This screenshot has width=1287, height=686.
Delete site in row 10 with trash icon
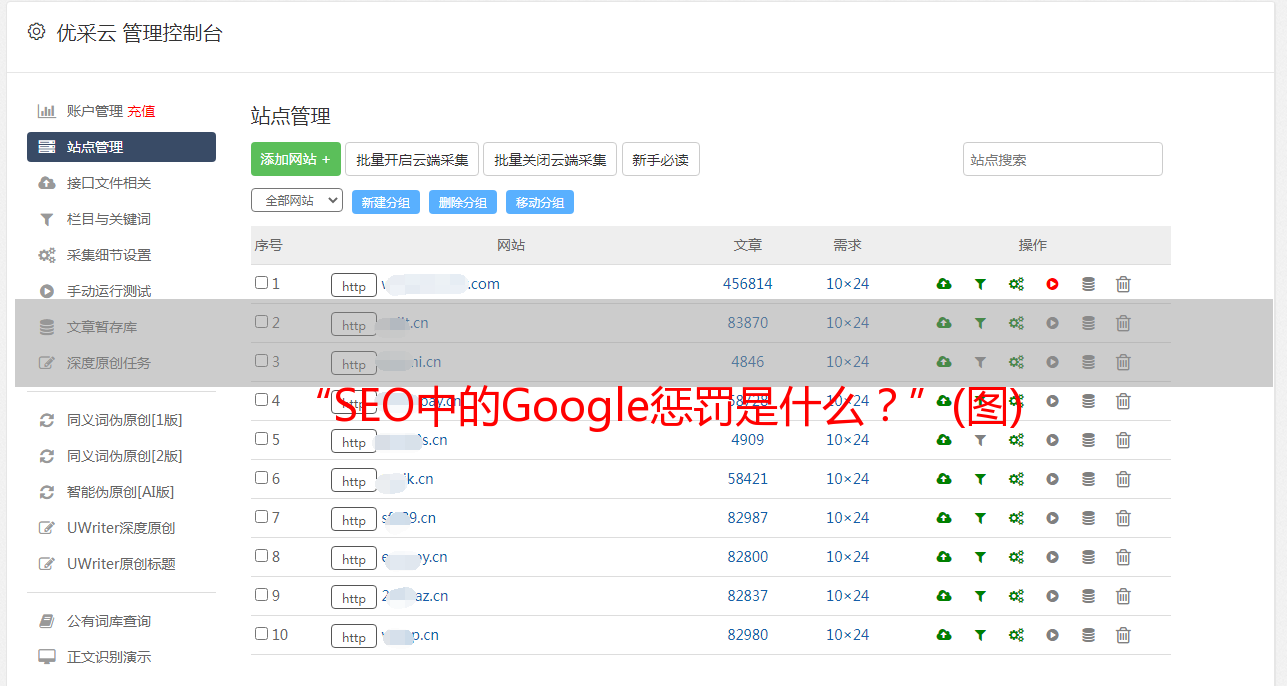click(x=1123, y=635)
